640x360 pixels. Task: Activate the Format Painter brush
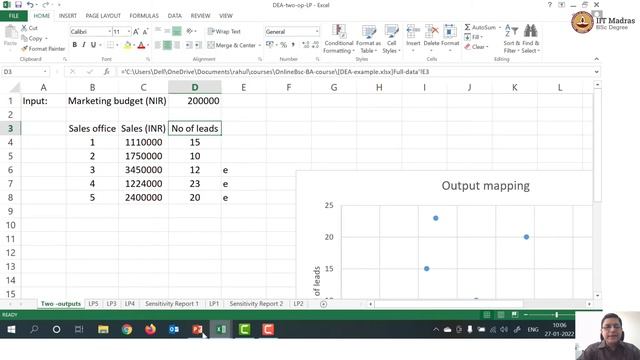pos(43,49)
